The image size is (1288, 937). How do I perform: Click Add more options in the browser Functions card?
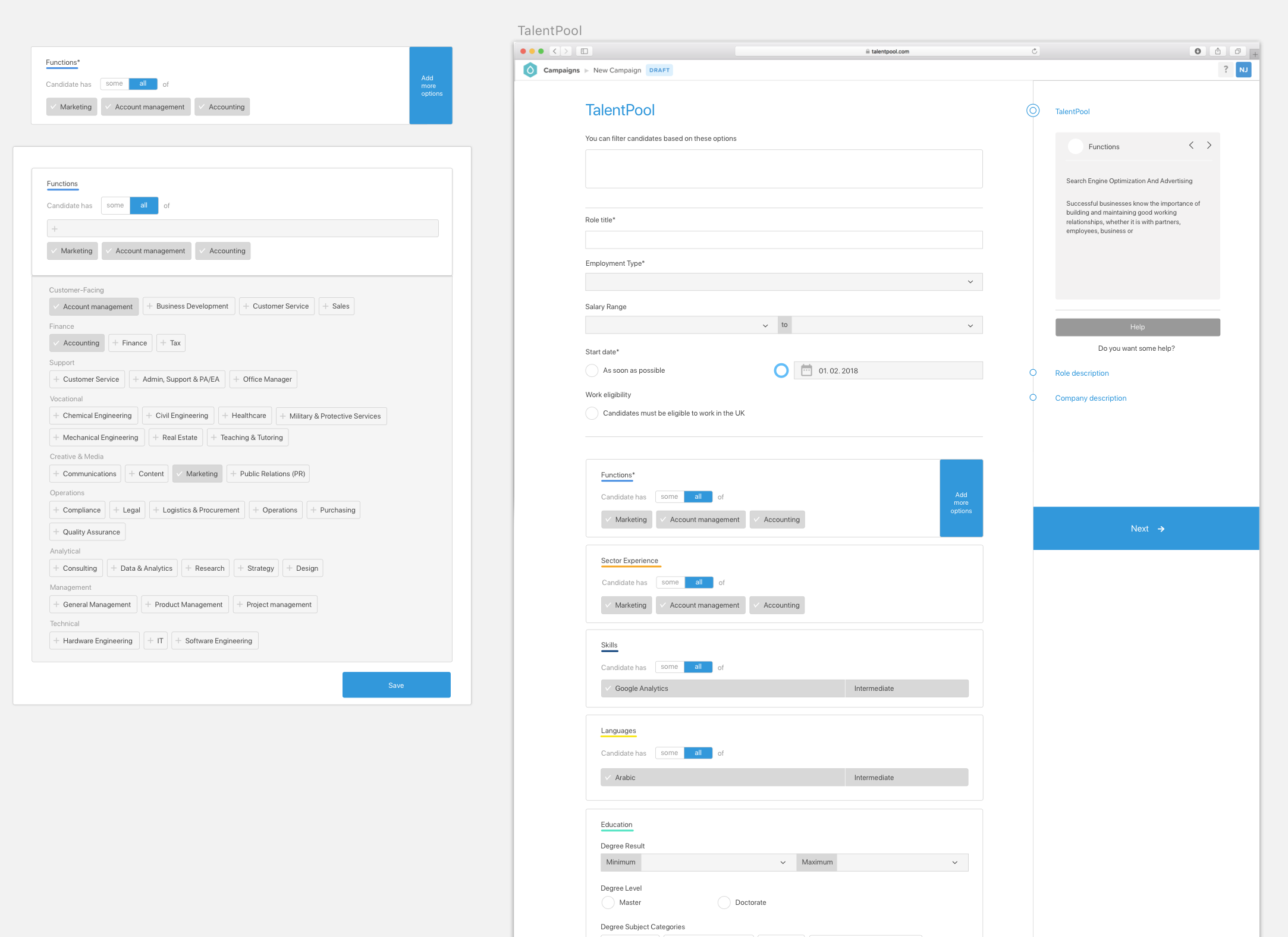(961, 498)
